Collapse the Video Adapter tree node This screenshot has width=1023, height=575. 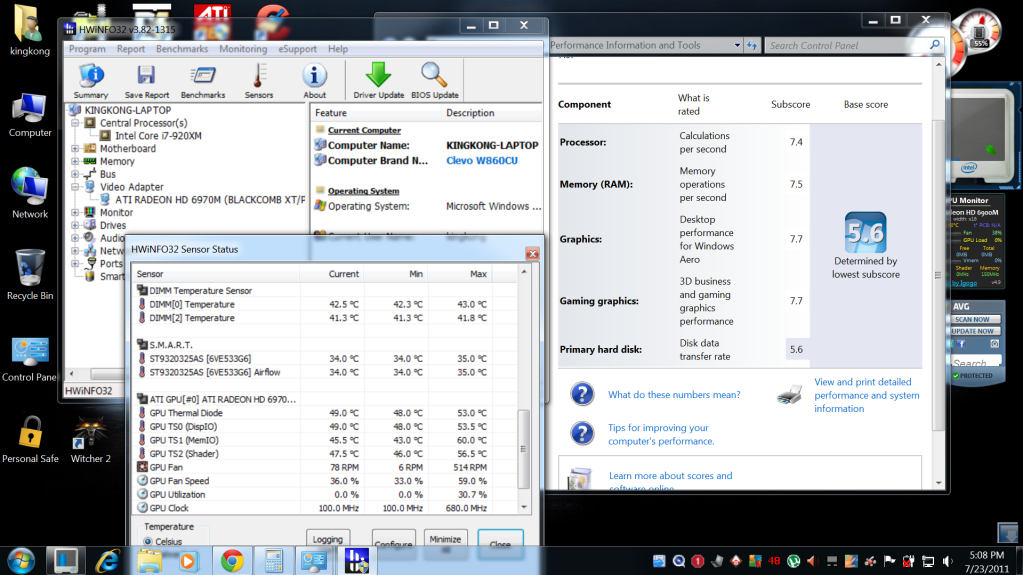point(76,187)
